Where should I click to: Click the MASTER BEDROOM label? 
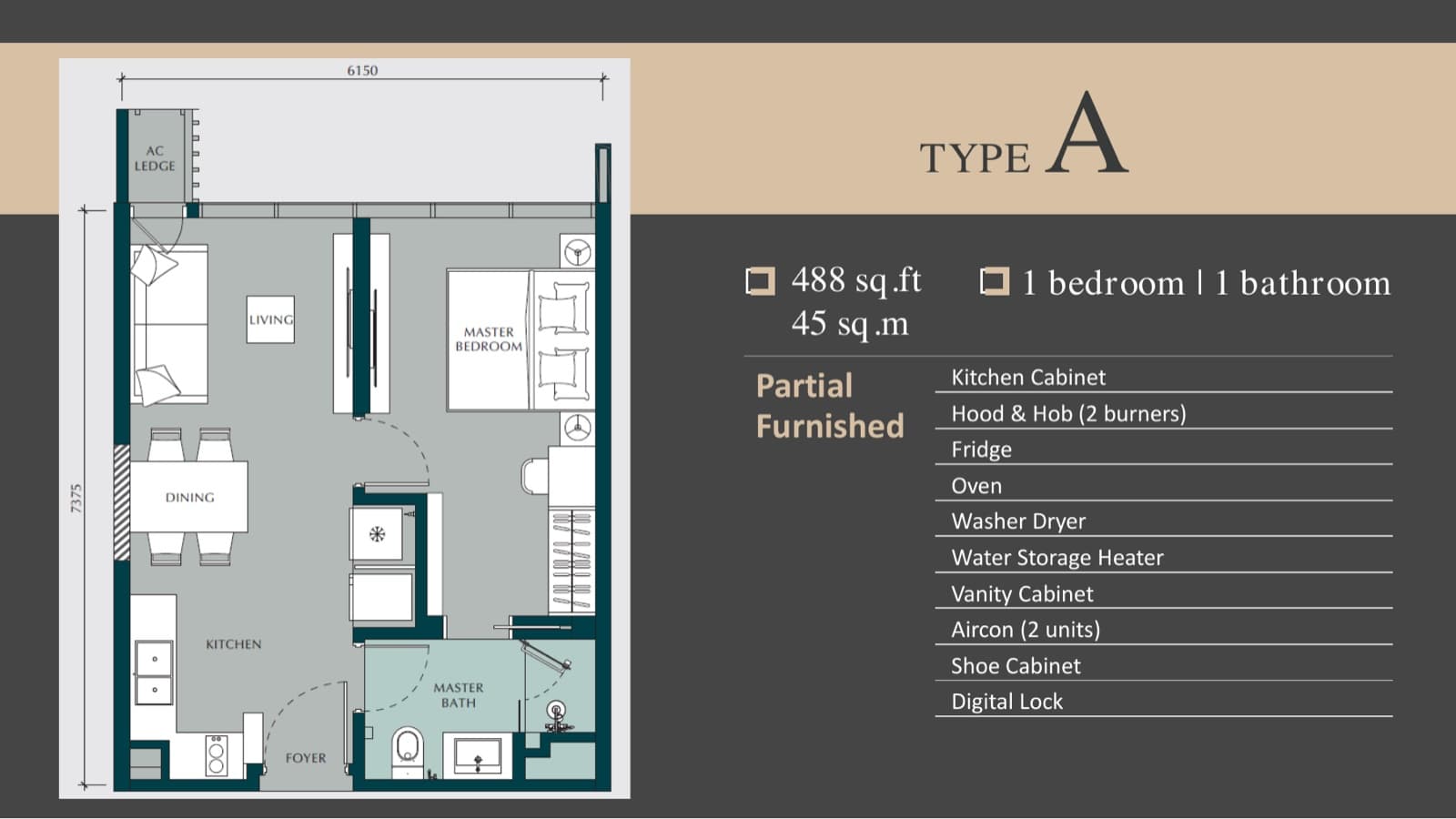click(489, 339)
